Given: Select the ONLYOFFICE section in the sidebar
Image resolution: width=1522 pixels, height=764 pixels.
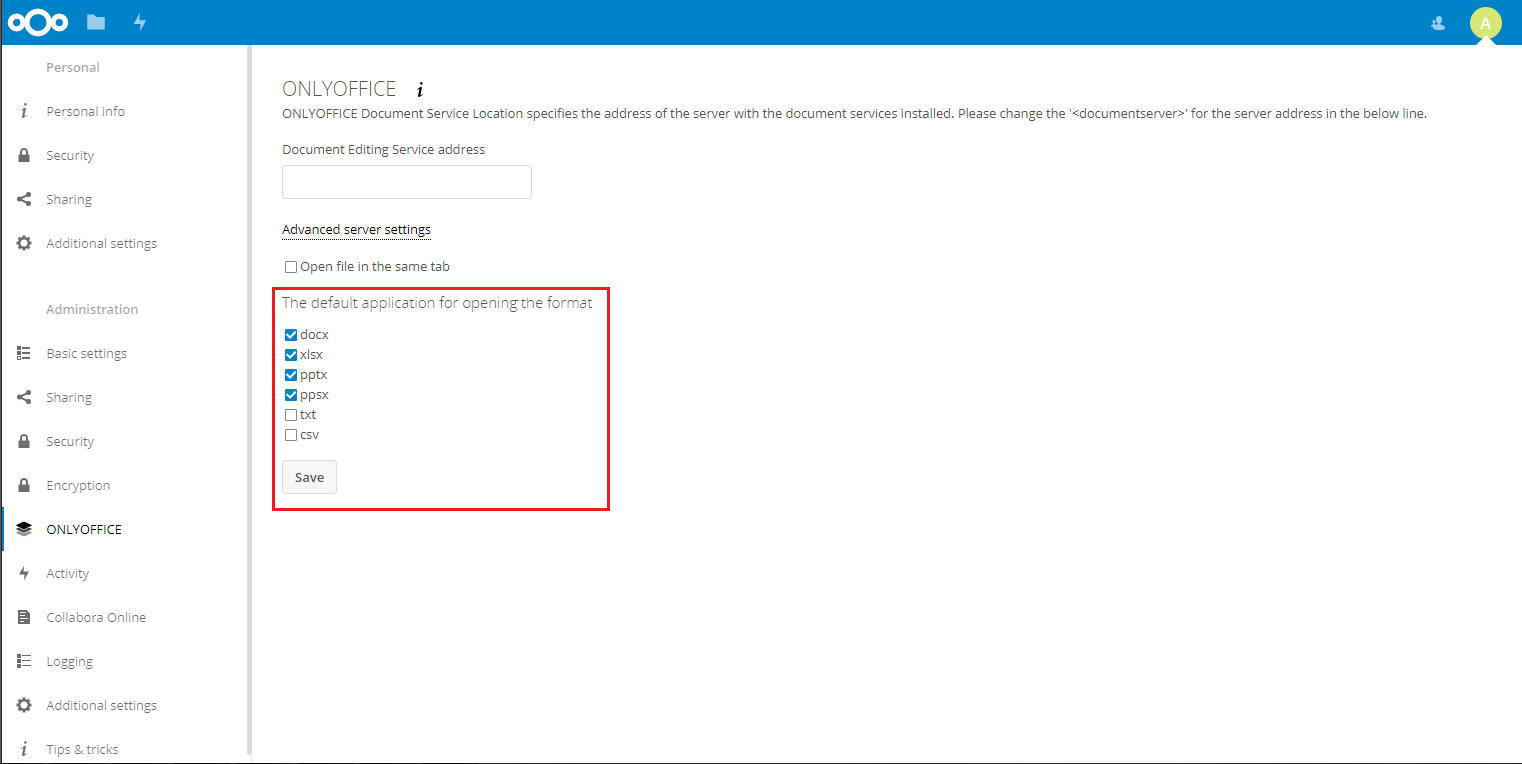Looking at the screenshot, I should 84,528.
